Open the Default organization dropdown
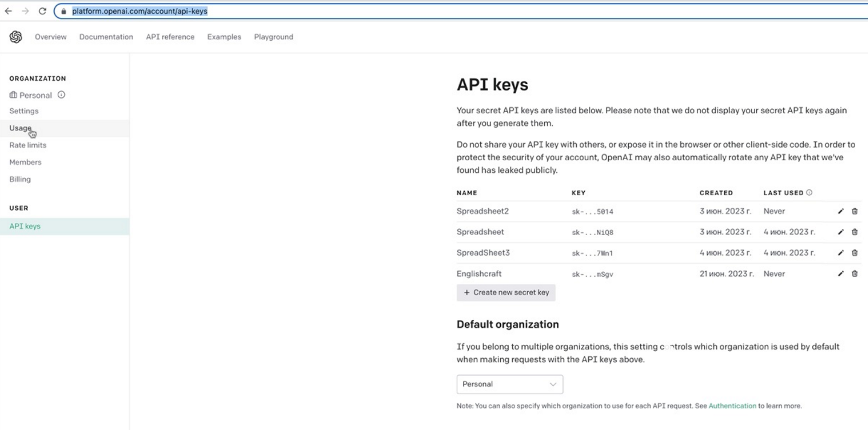The image size is (868, 430). [x=510, y=384]
